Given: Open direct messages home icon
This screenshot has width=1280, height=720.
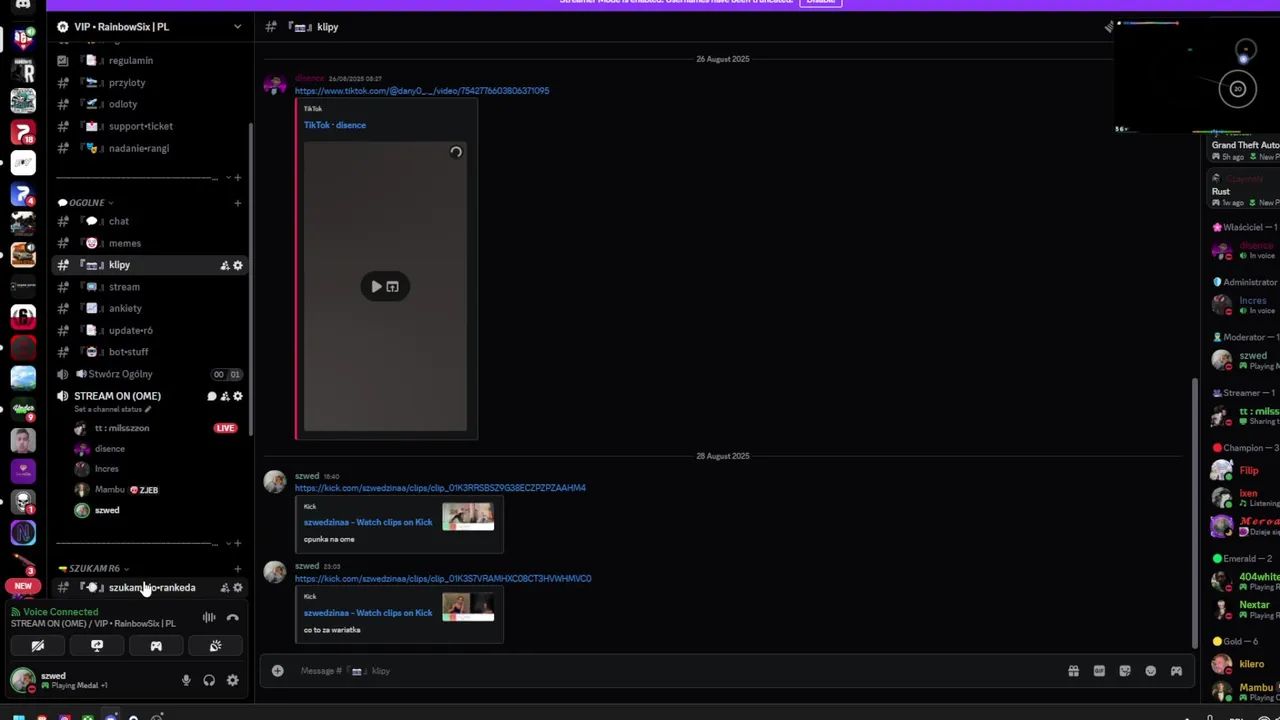Looking at the screenshot, I should pos(23,5).
